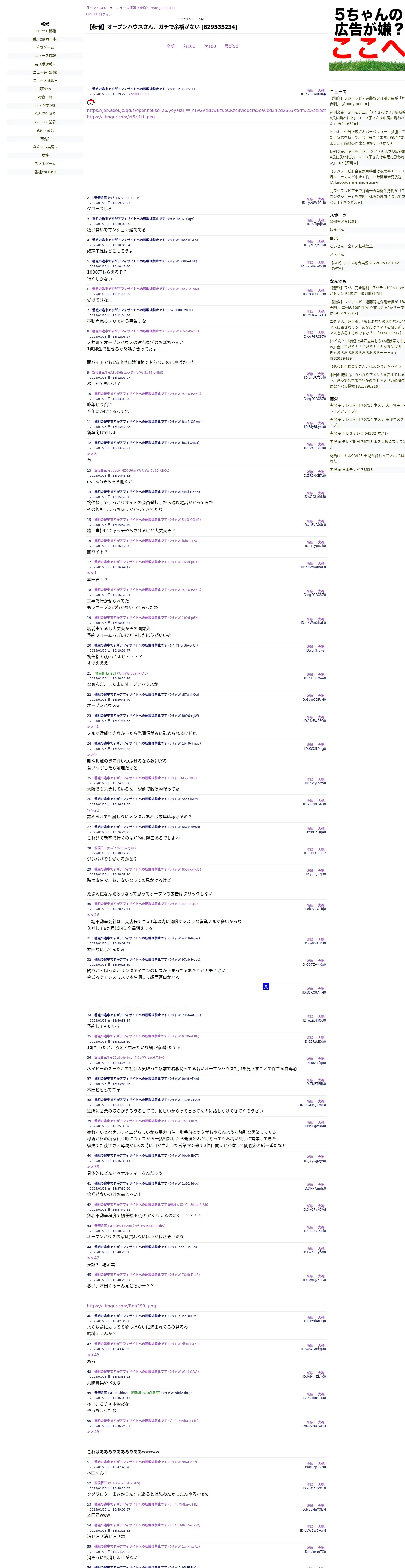The image size is (405, 1568).
Task: Open ニュー速(嫌儲) board in sidebar
Action: 45,72
